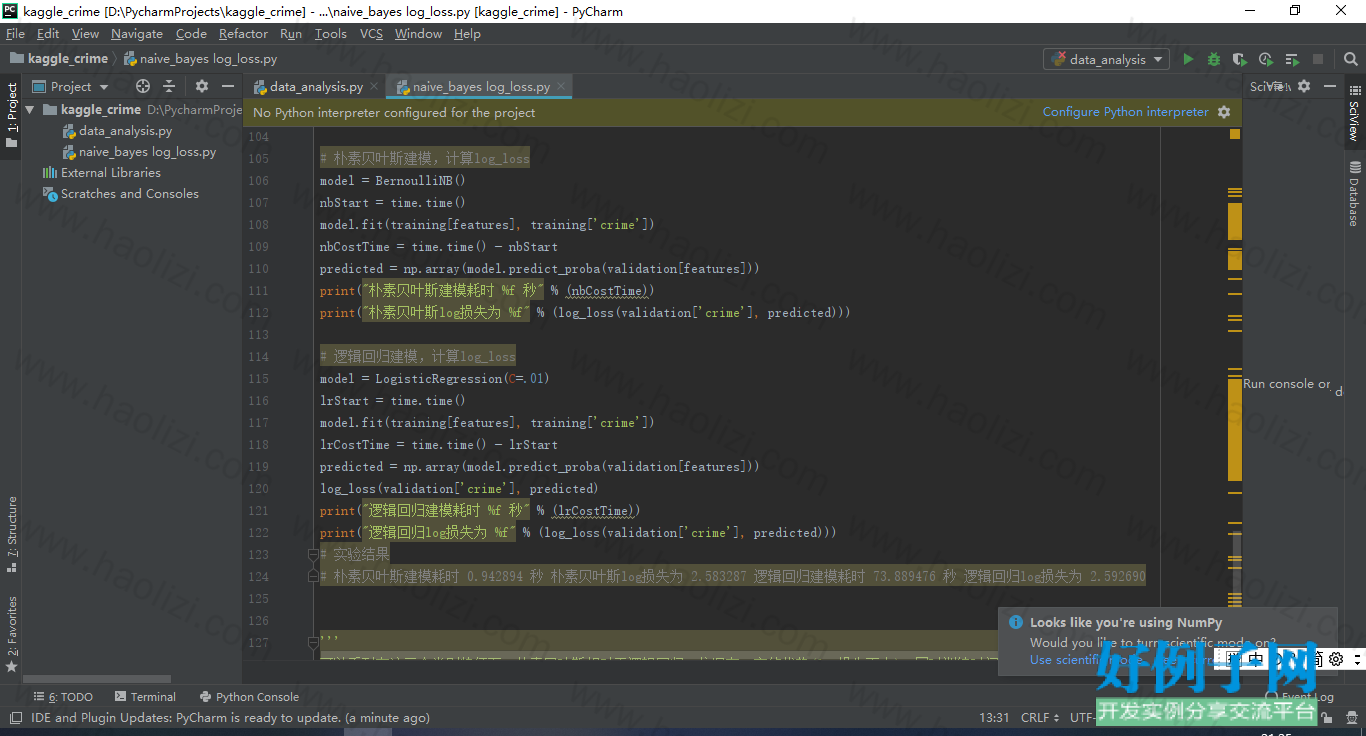Viewport: 1366px width, 736px height.
Task: Toggle the Database side tool window
Action: pos(1354,194)
